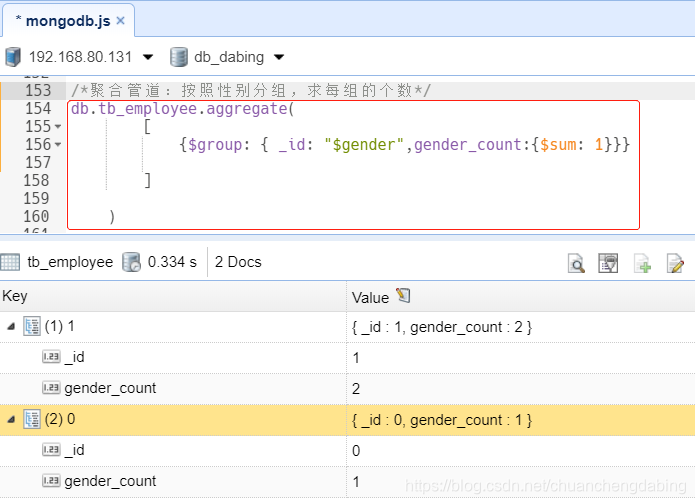Click numeric type icon of last gender_count
Viewport: 695px width, 504px height.
(51, 481)
